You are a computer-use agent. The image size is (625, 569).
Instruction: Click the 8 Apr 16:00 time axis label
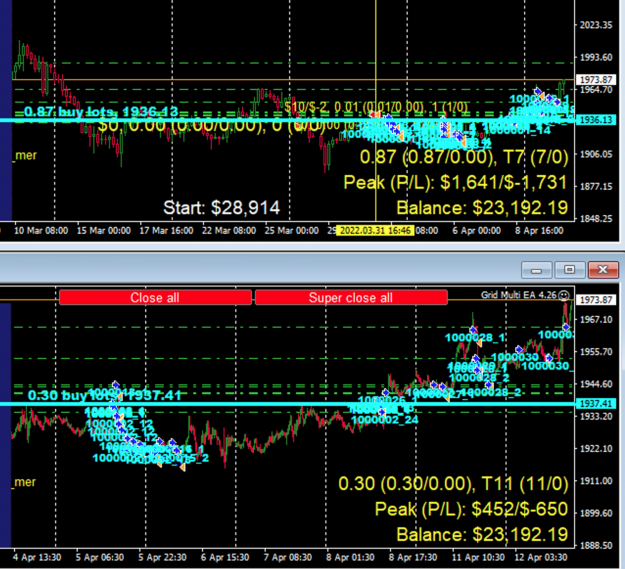tap(539, 231)
